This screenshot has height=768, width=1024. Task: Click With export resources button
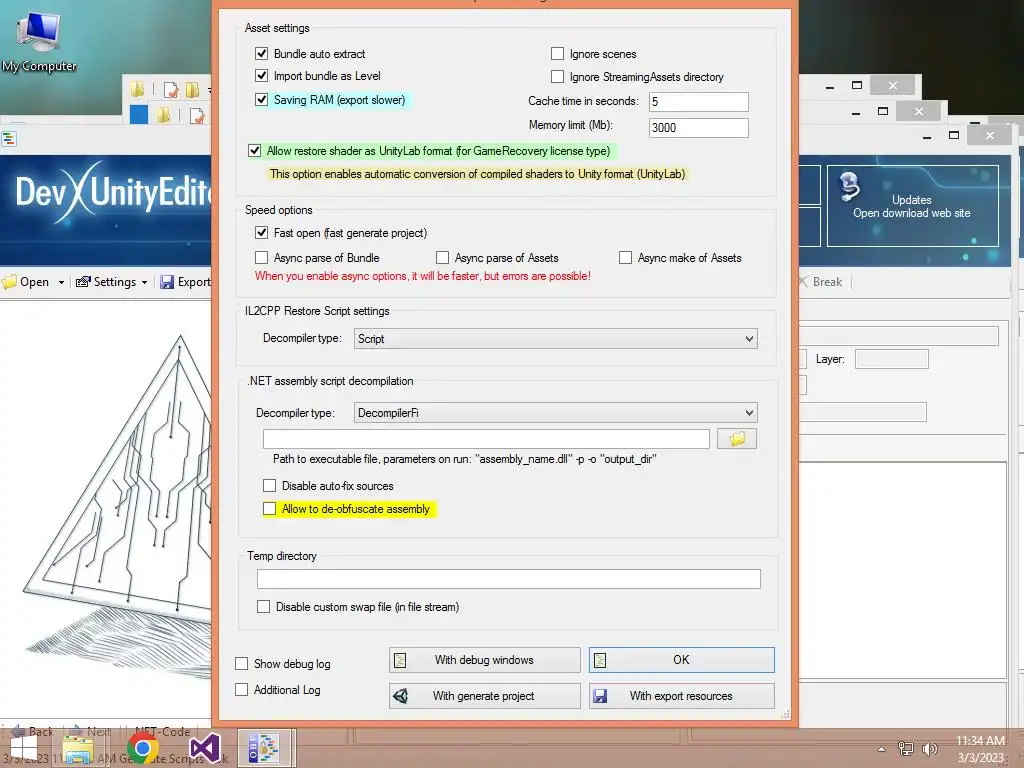pyautogui.click(x=682, y=696)
